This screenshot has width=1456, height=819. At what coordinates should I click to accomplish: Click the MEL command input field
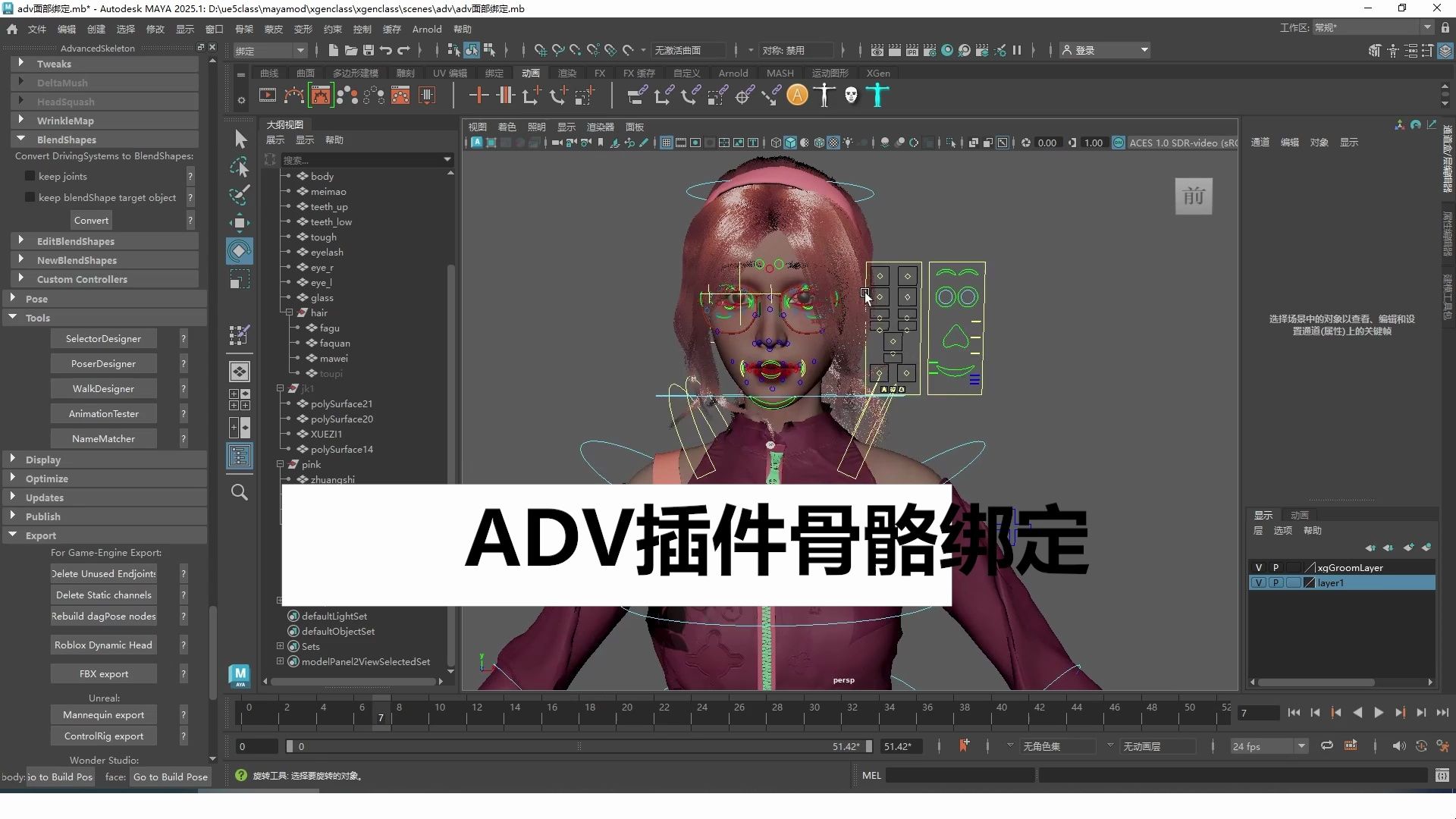pos(959,775)
